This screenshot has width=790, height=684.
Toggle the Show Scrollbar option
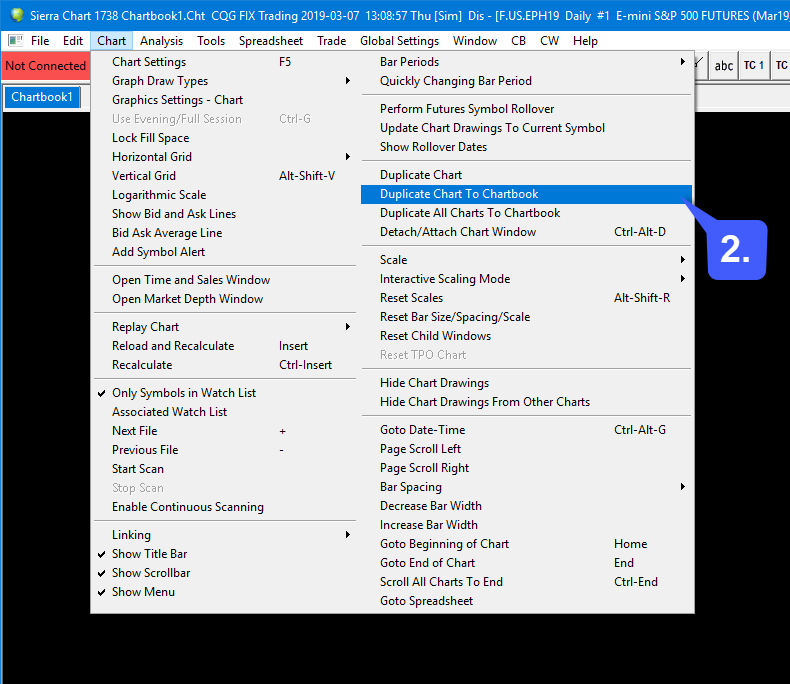click(x=225, y=573)
